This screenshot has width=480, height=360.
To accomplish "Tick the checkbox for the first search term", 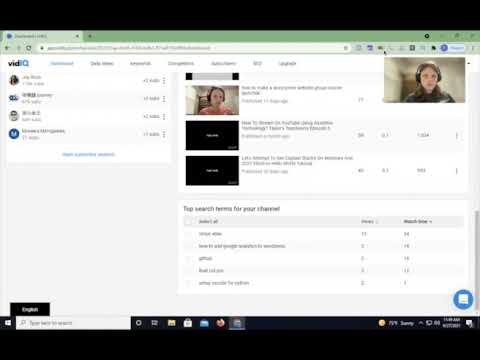I will (188, 234).
